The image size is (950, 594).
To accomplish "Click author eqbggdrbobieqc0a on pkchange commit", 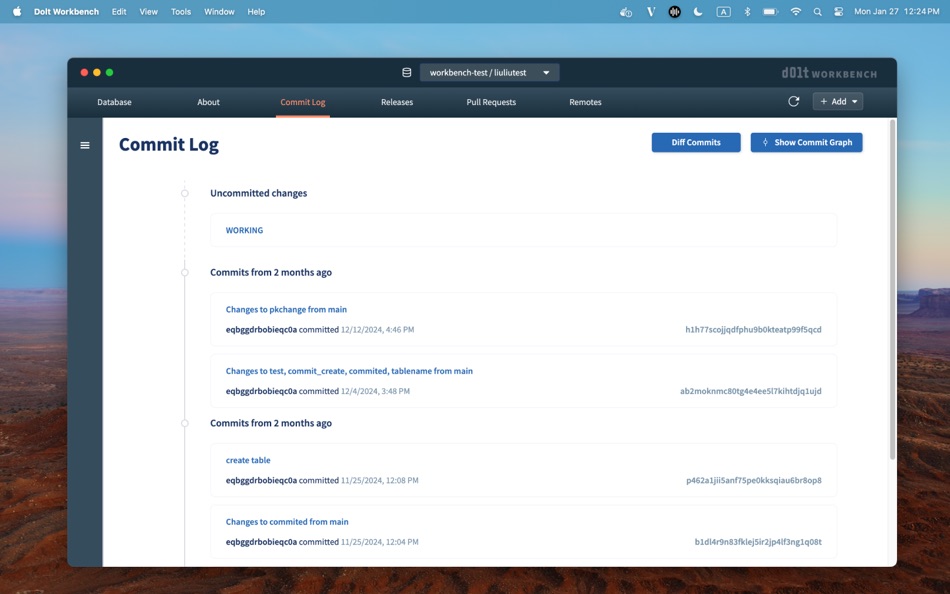I will pyautogui.click(x=261, y=330).
